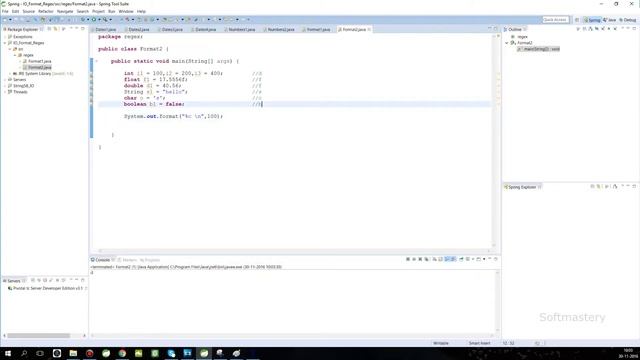The image size is (640, 360).
Task: Maximize the Outline view
Action: point(634,29)
